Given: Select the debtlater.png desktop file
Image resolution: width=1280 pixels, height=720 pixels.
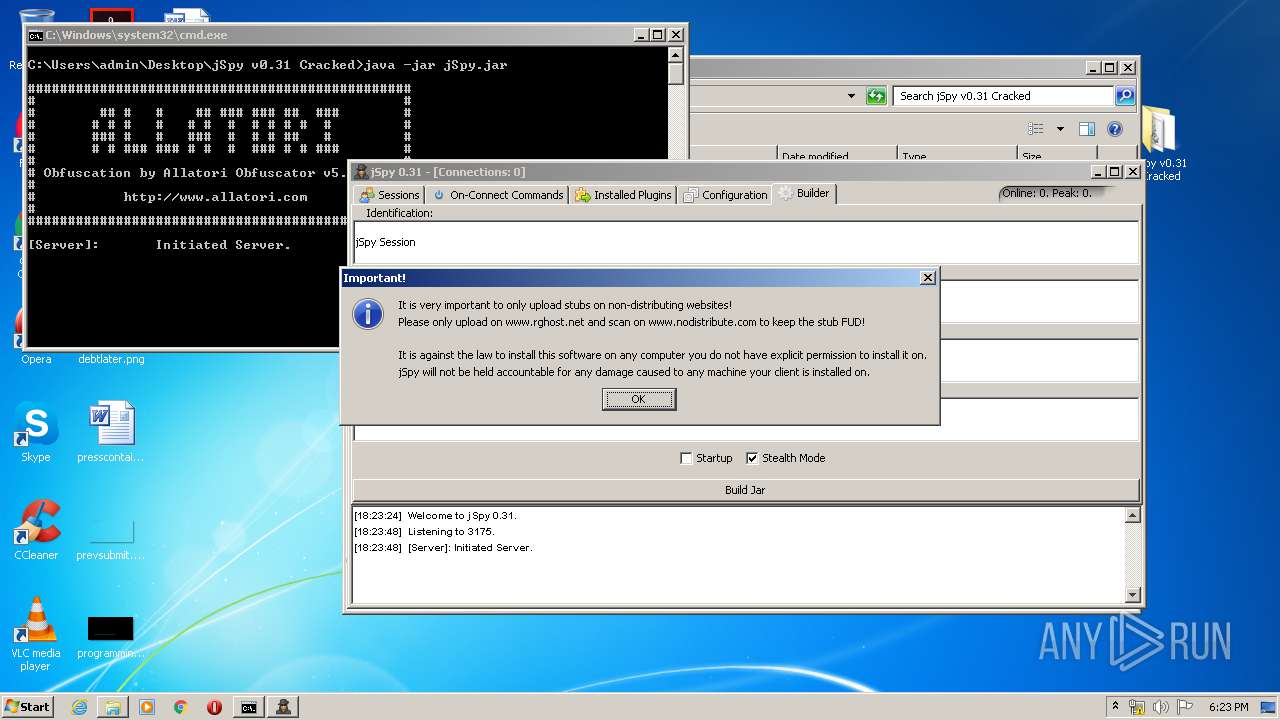Looking at the screenshot, I should (111, 358).
